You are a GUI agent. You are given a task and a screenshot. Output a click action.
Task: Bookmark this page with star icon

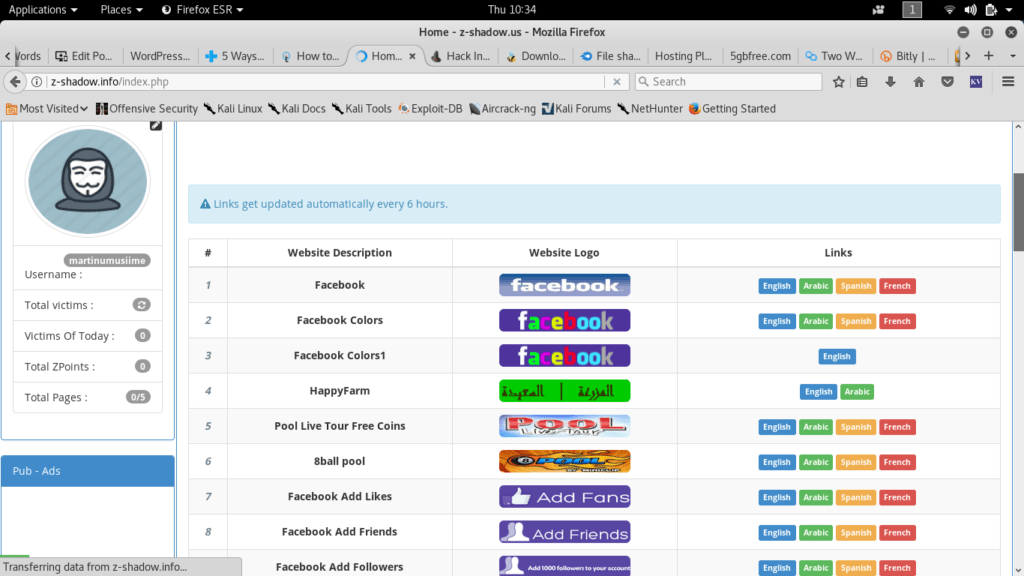[839, 82]
